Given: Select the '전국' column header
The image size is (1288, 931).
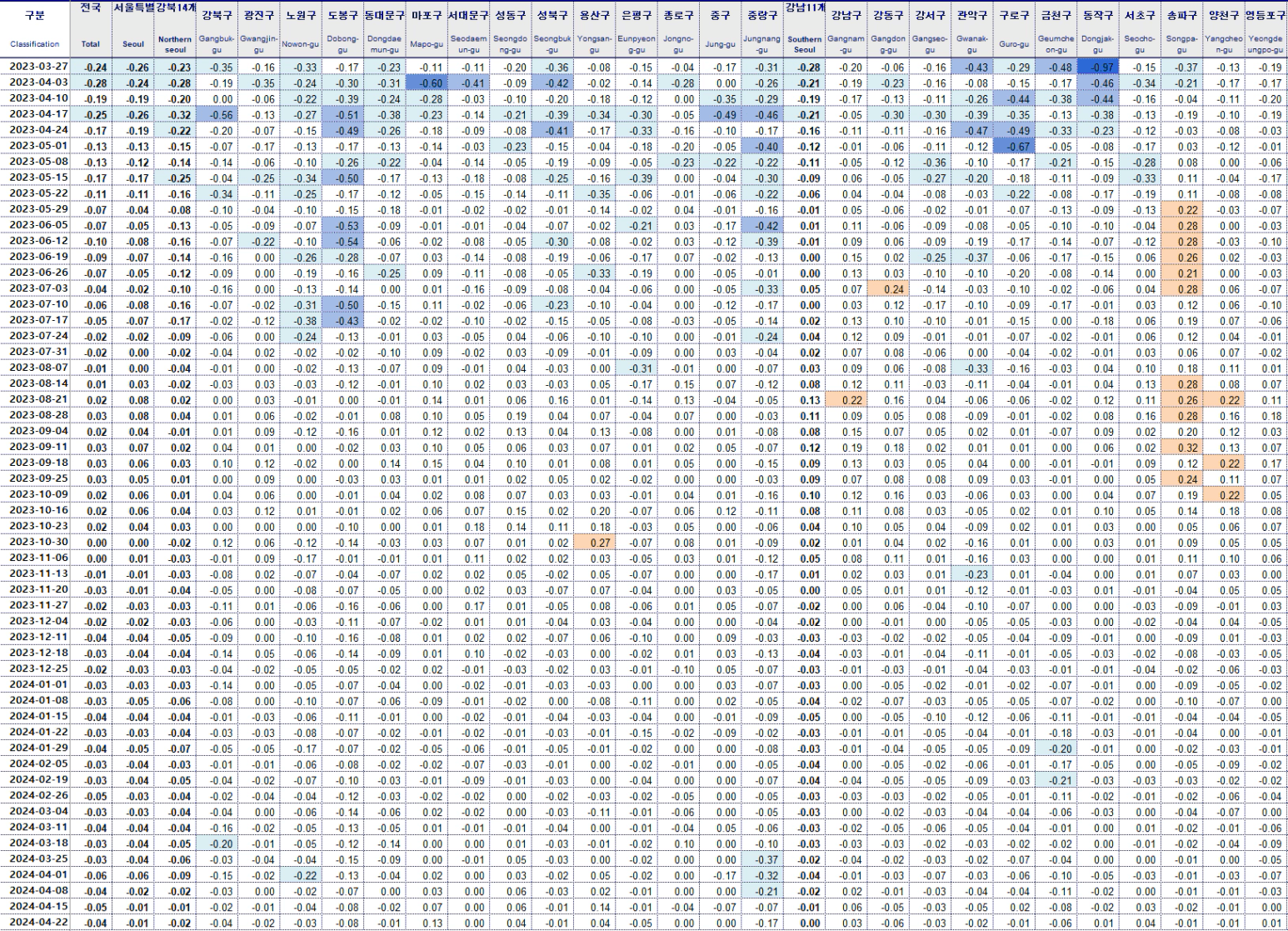Looking at the screenshot, I should 91,8.
